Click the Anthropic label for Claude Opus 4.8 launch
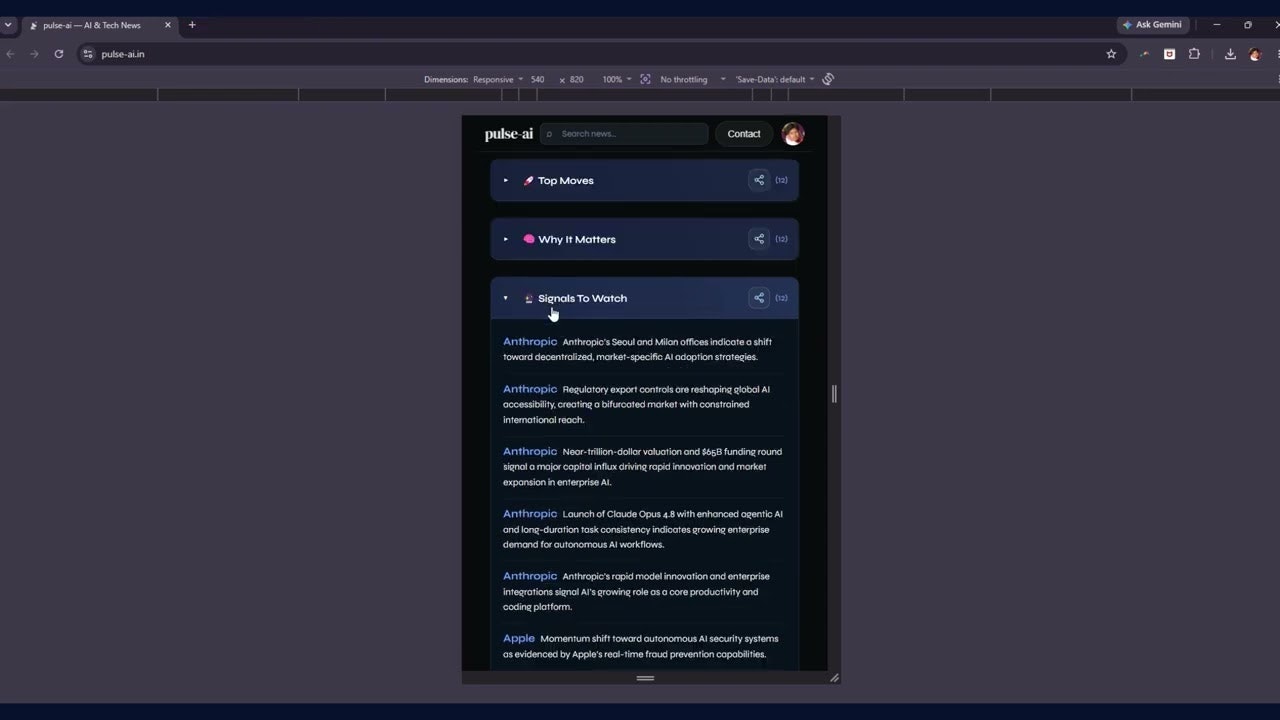Image resolution: width=1280 pixels, height=720 pixels. pos(530,514)
